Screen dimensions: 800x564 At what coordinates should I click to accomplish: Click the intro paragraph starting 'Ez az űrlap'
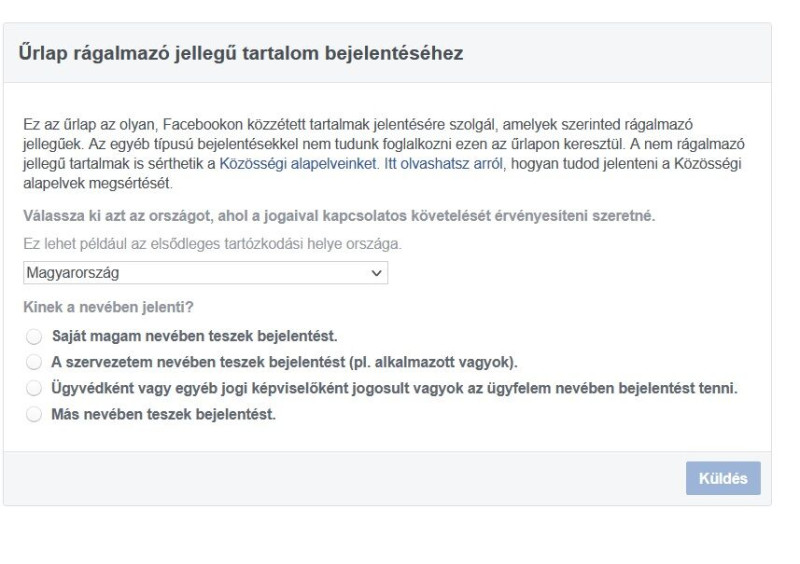(x=384, y=154)
